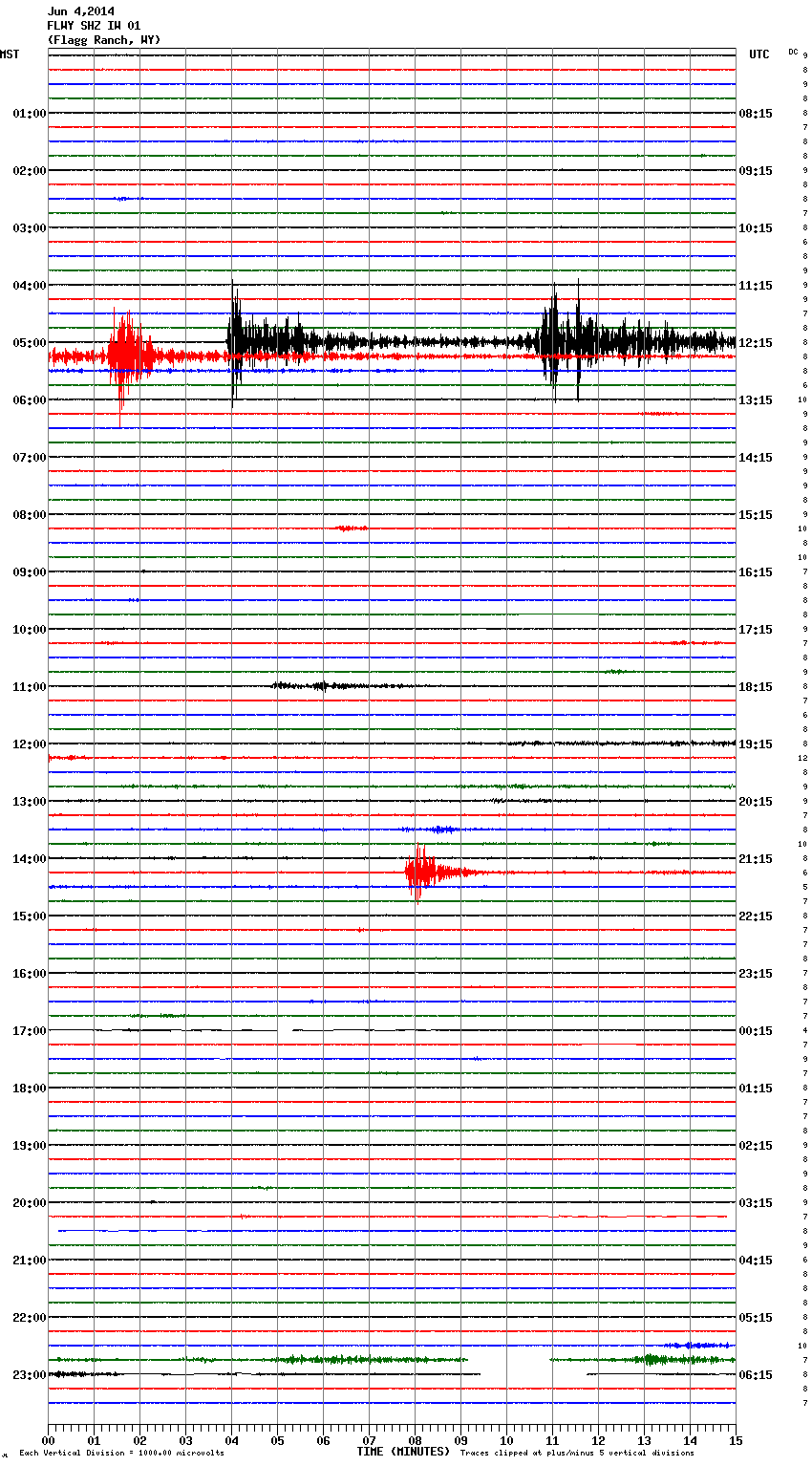The image size is (812, 1466).
Task: Click the 16:15 UTC time label
Action: [756, 572]
